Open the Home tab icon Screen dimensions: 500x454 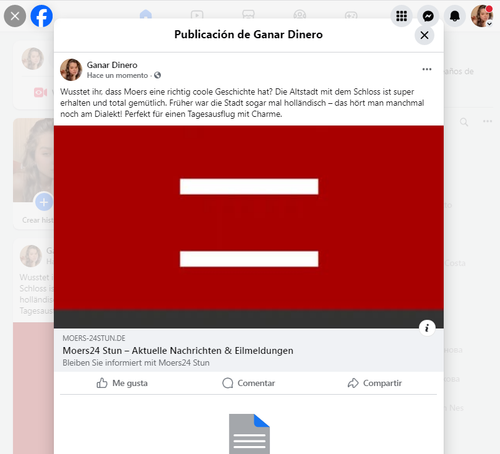146,14
